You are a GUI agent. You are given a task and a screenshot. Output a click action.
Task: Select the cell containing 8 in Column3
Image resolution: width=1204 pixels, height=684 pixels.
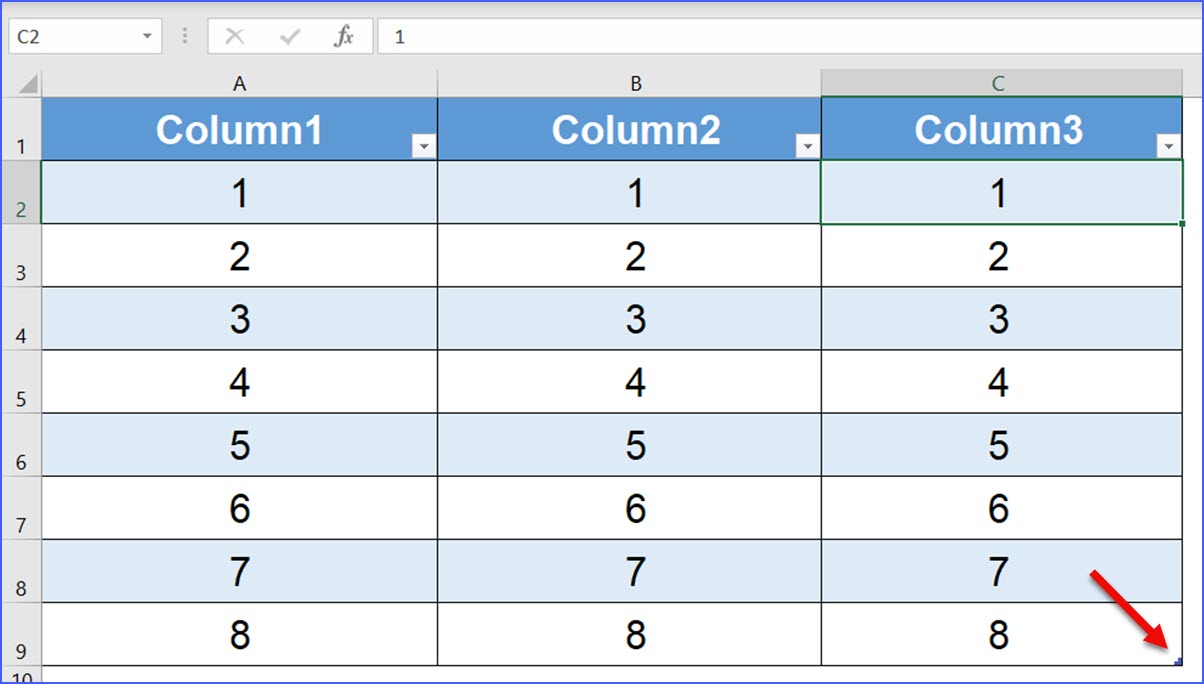point(999,633)
